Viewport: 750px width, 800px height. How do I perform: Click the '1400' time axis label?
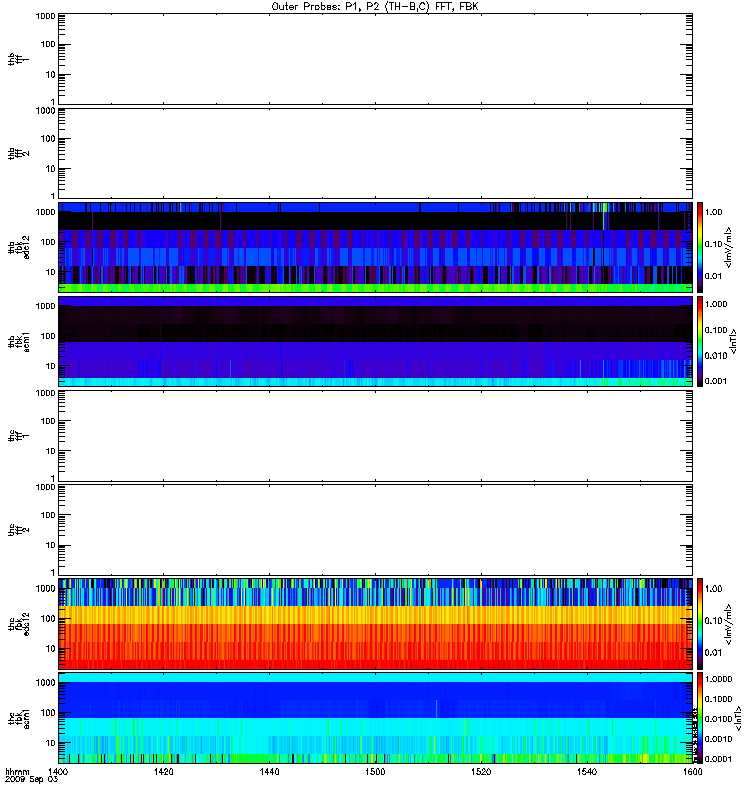pos(58,771)
